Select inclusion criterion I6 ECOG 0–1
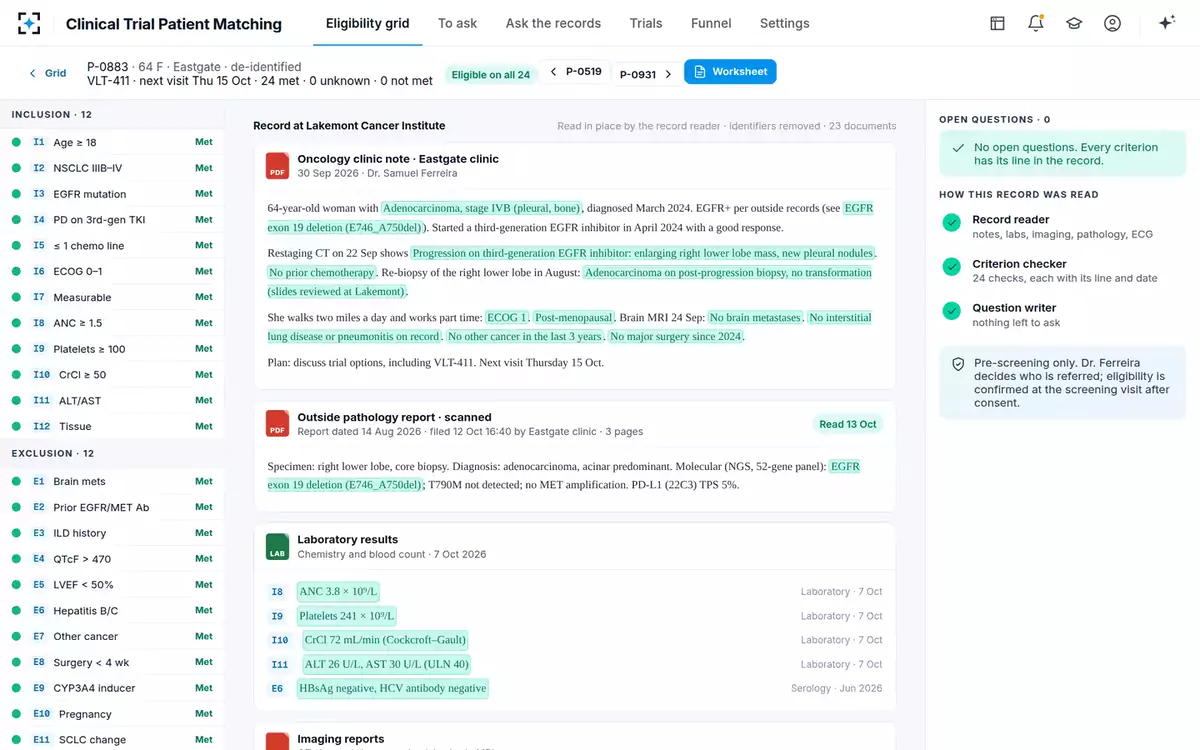This screenshot has width=1200, height=750. tap(112, 271)
